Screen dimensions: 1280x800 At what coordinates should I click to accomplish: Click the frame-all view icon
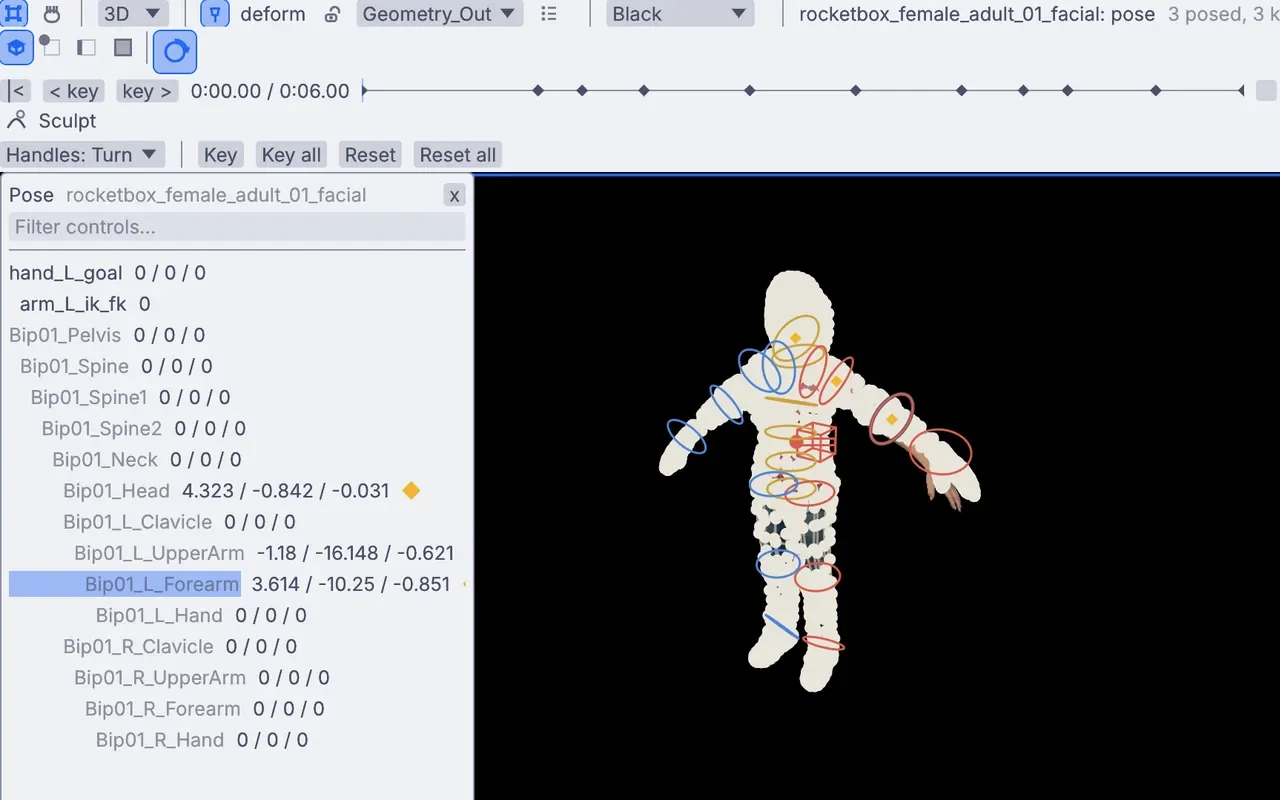pos(14,14)
